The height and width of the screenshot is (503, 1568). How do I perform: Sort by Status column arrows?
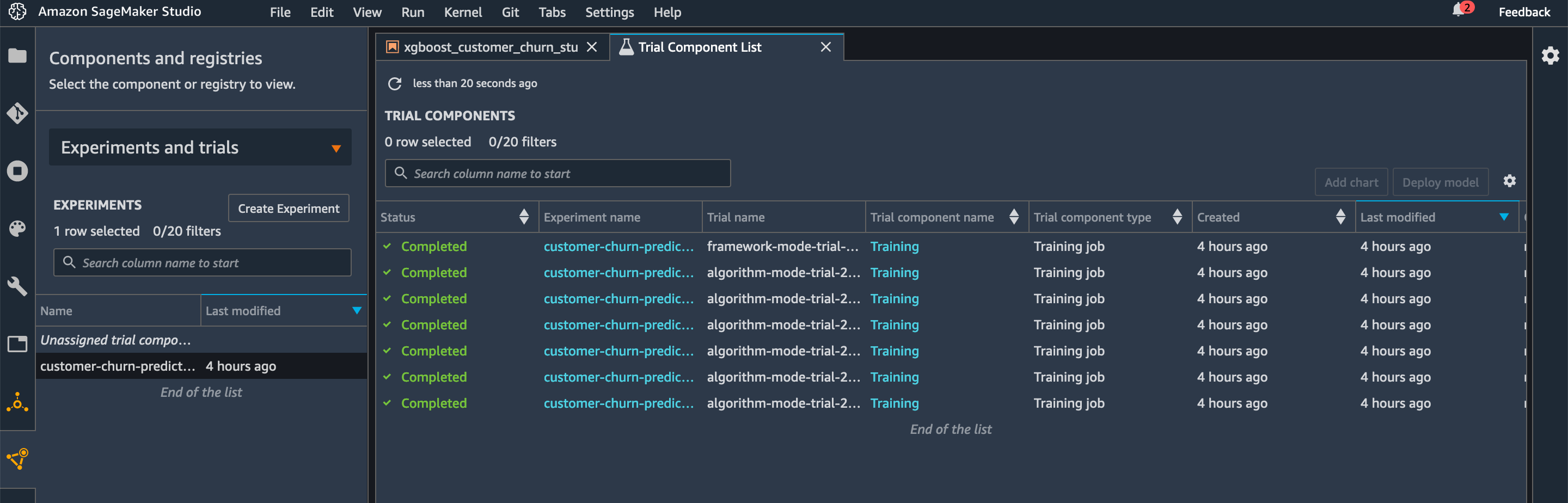524,217
